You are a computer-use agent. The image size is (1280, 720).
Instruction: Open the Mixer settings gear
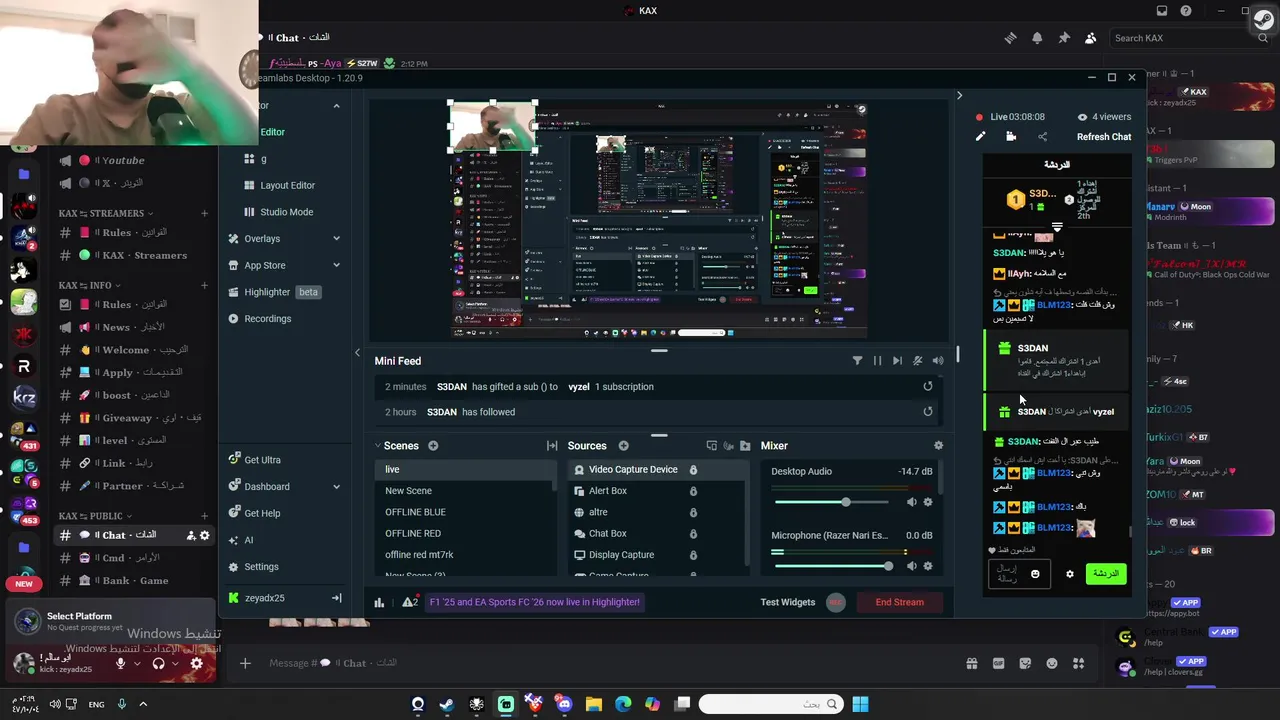tap(938, 446)
